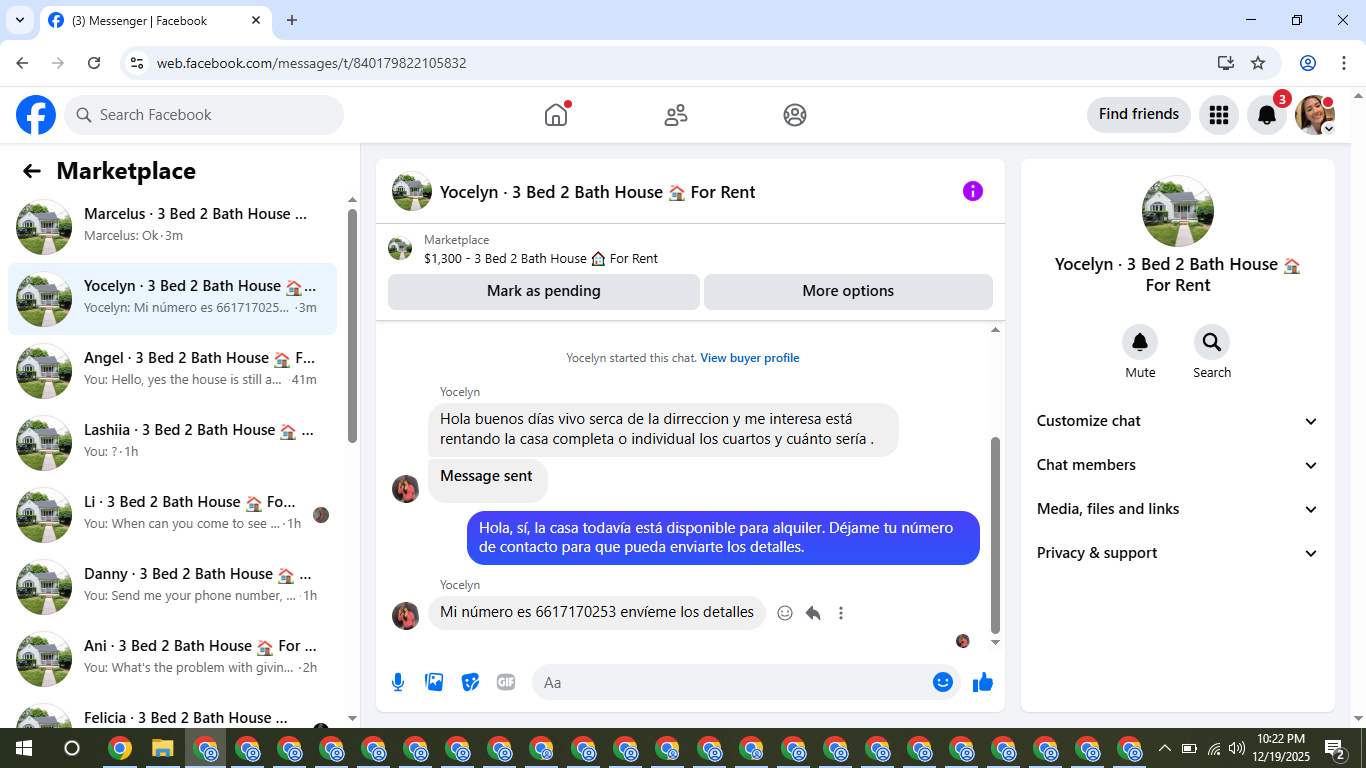Click the Facebook logo icon
This screenshot has width=1366, height=768.
coord(36,115)
